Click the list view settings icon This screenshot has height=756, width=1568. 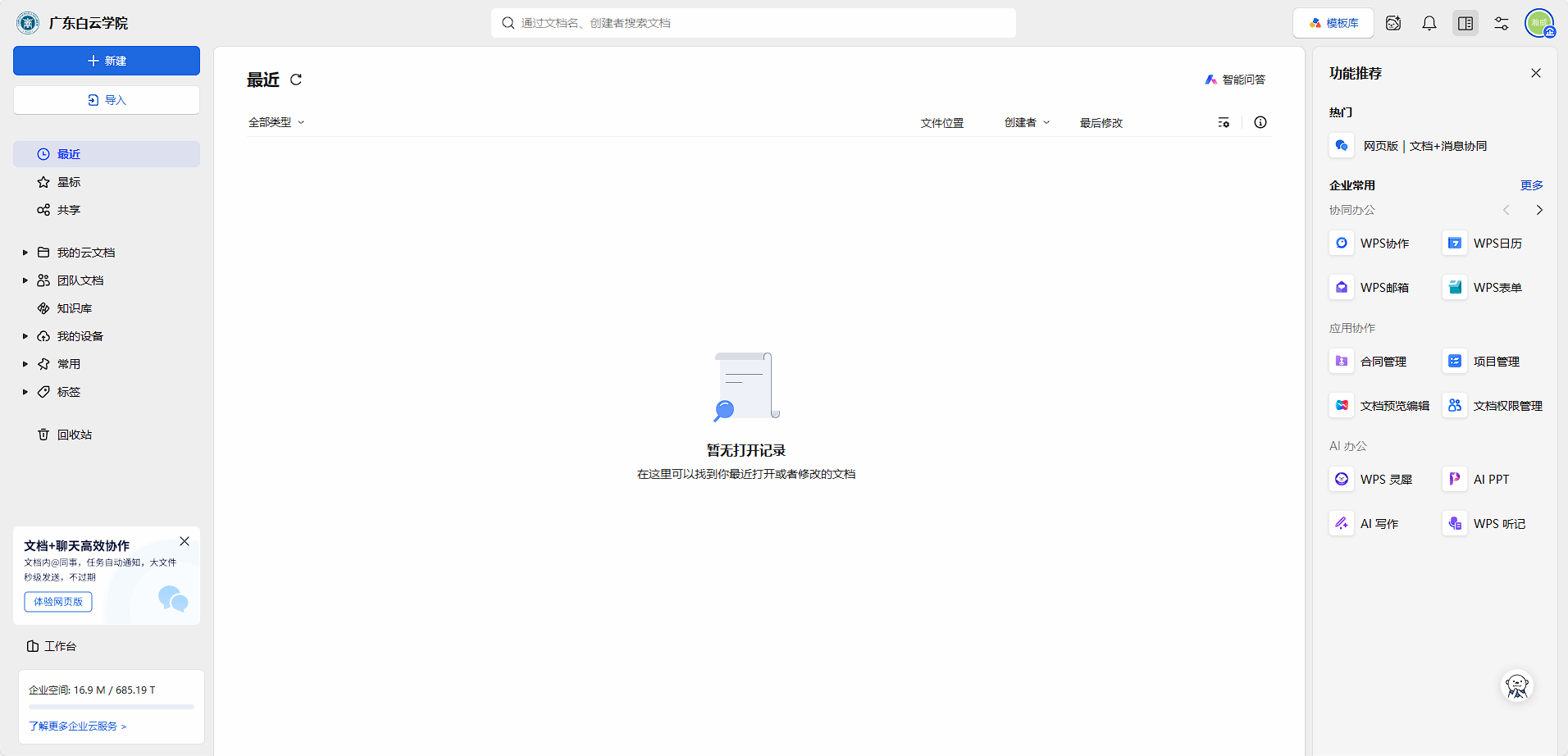[x=1224, y=123]
